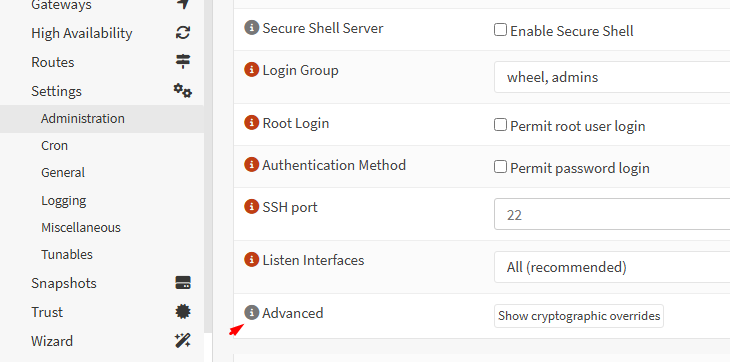Show help info for Listen Interfaces

point(251,260)
